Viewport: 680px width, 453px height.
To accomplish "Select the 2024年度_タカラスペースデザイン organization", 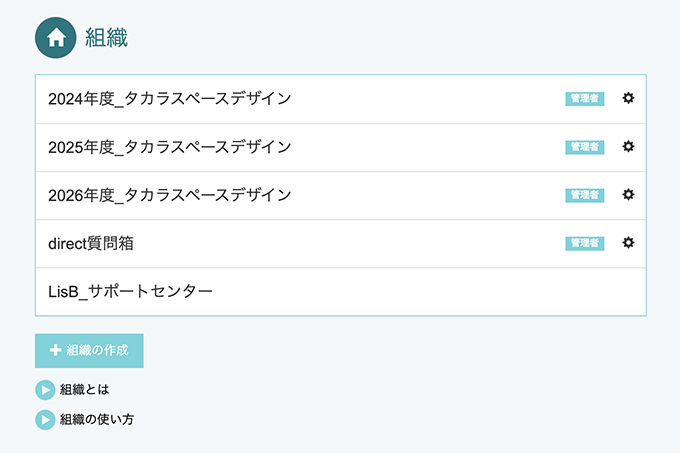I will 170,99.
